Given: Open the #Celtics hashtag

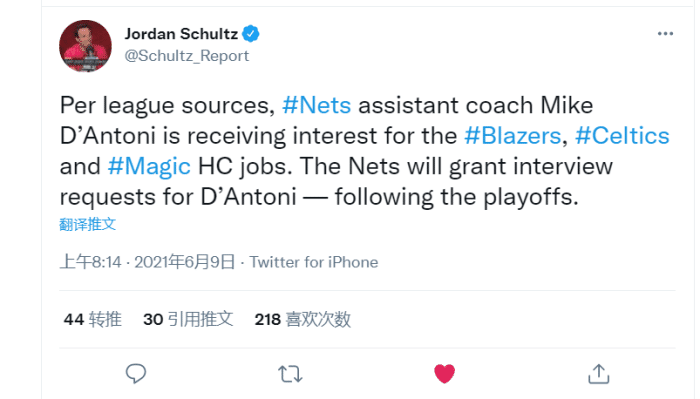Looking at the screenshot, I should coord(622,136).
